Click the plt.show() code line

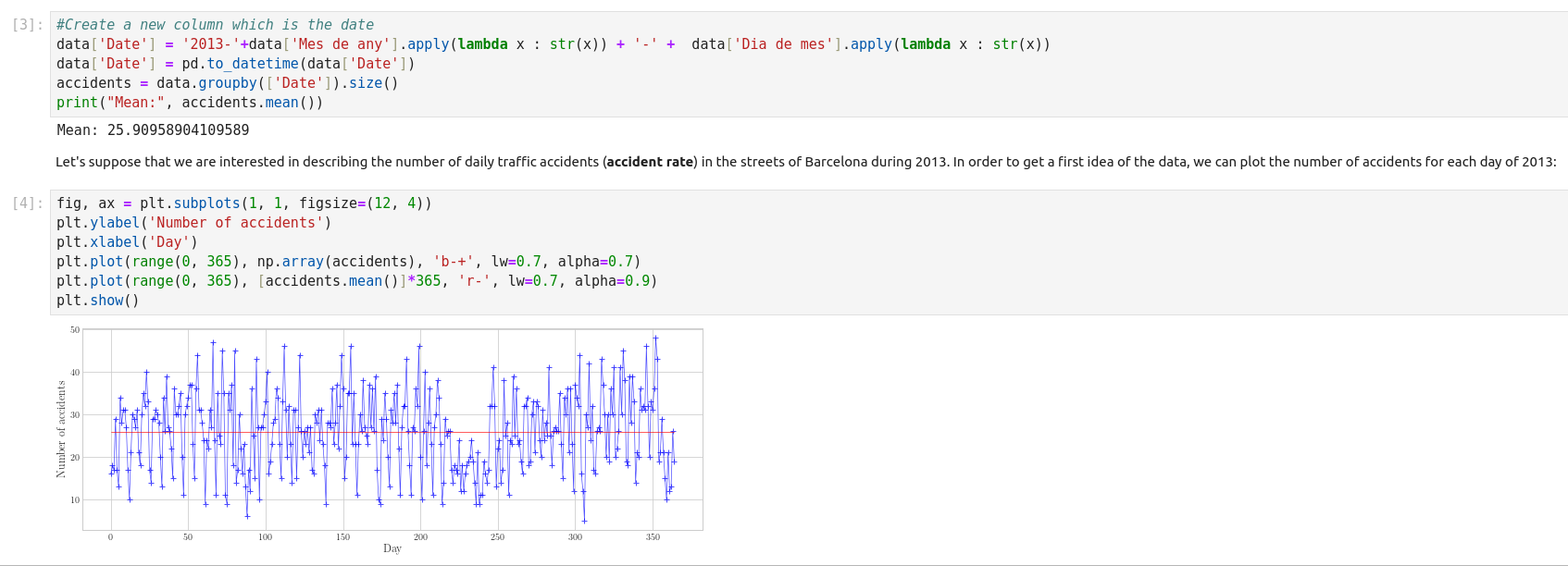point(97,301)
